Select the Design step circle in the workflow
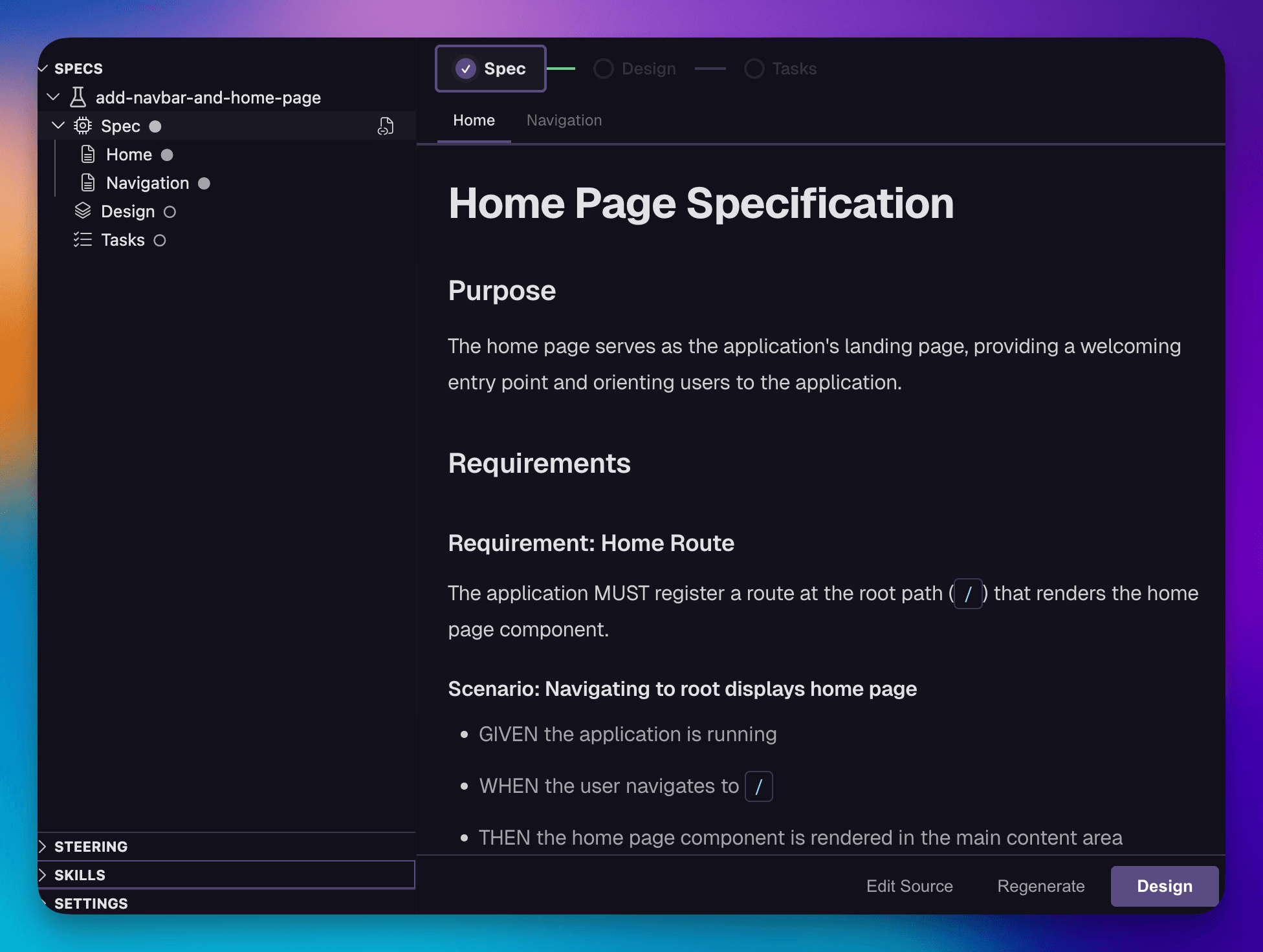The height and width of the screenshot is (952, 1263). click(x=604, y=69)
